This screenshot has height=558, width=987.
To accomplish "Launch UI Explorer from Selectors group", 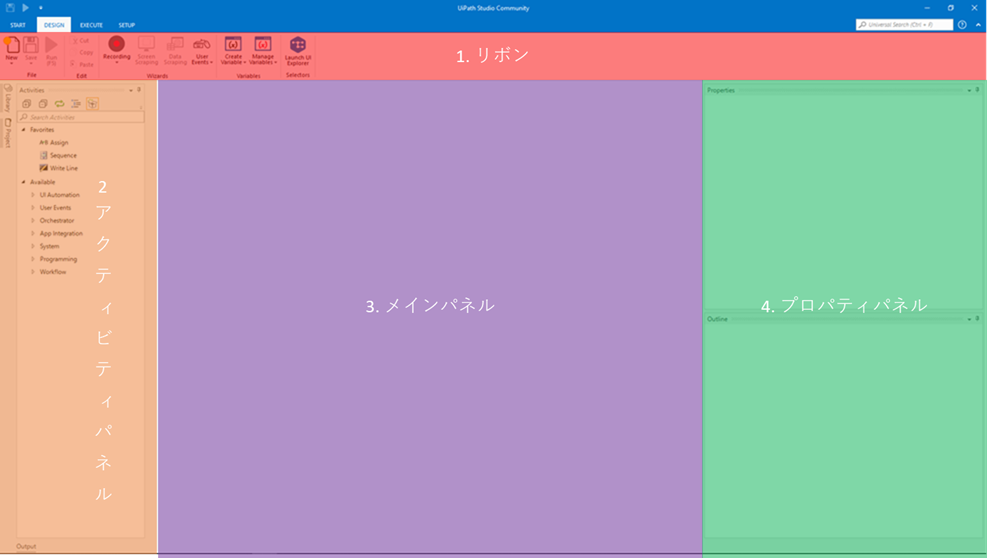I will click(x=298, y=50).
